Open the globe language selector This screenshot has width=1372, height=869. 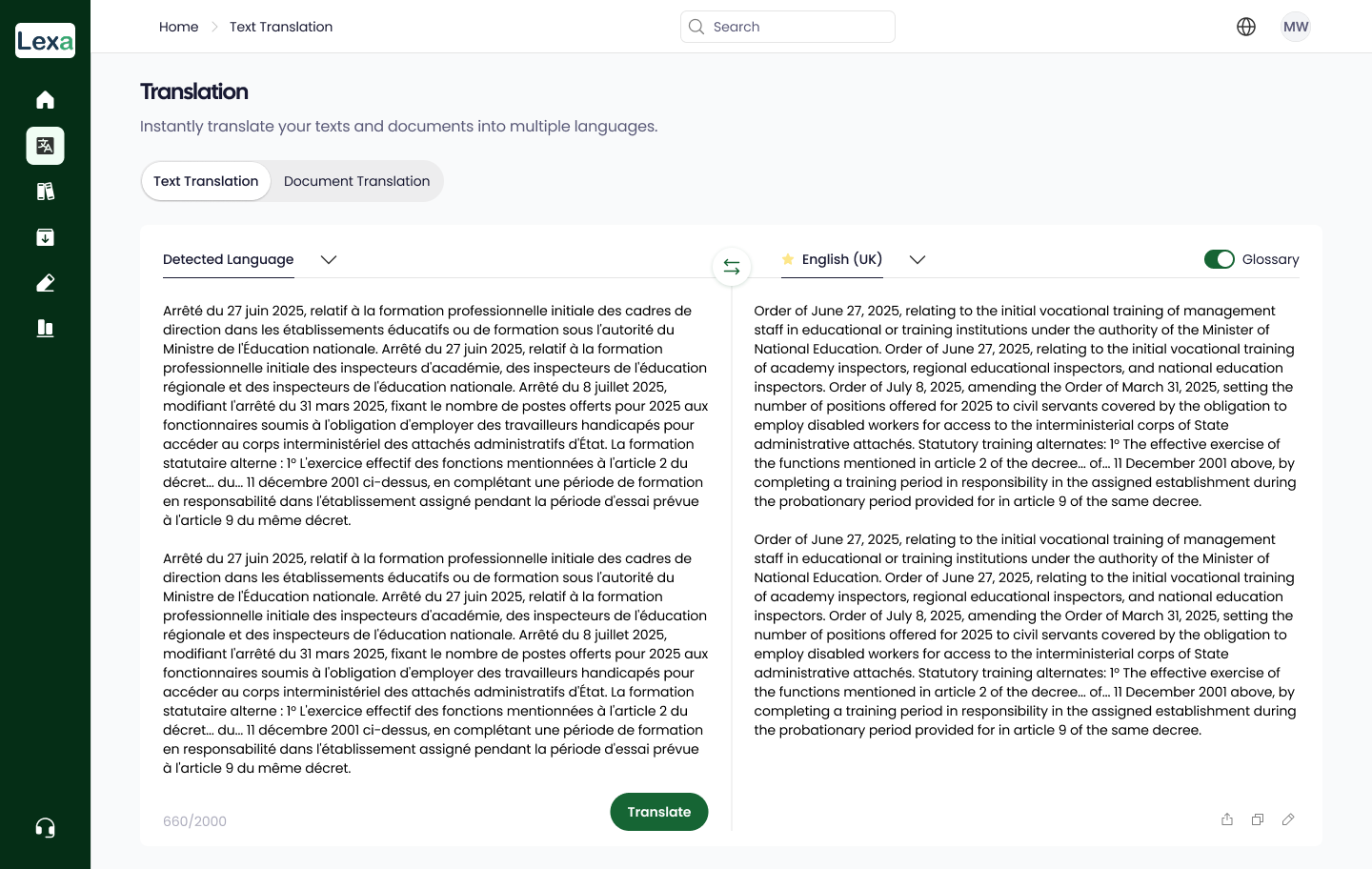click(1246, 27)
